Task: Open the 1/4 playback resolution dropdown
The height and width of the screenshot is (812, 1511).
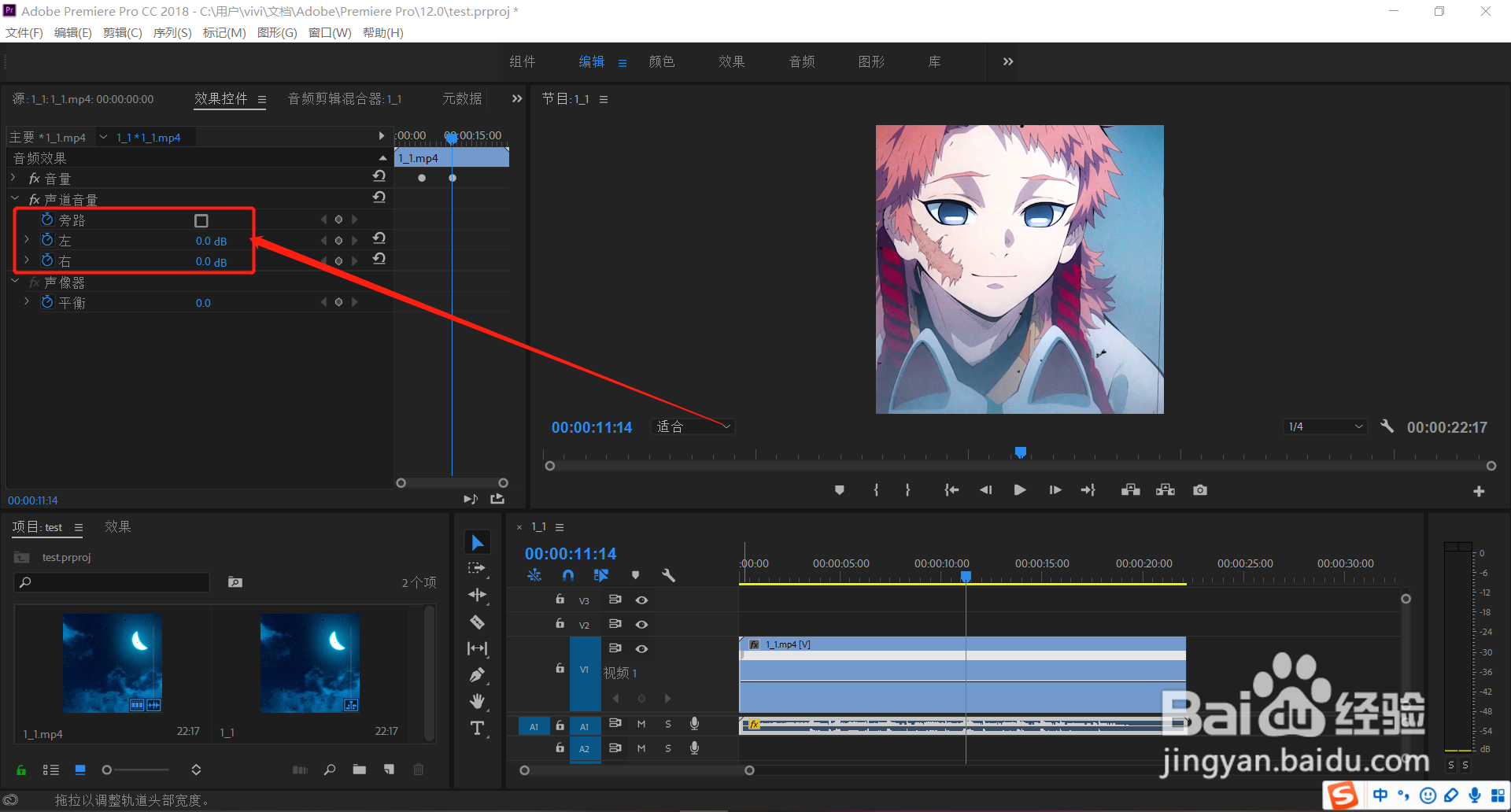Action: pyautogui.click(x=1325, y=426)
